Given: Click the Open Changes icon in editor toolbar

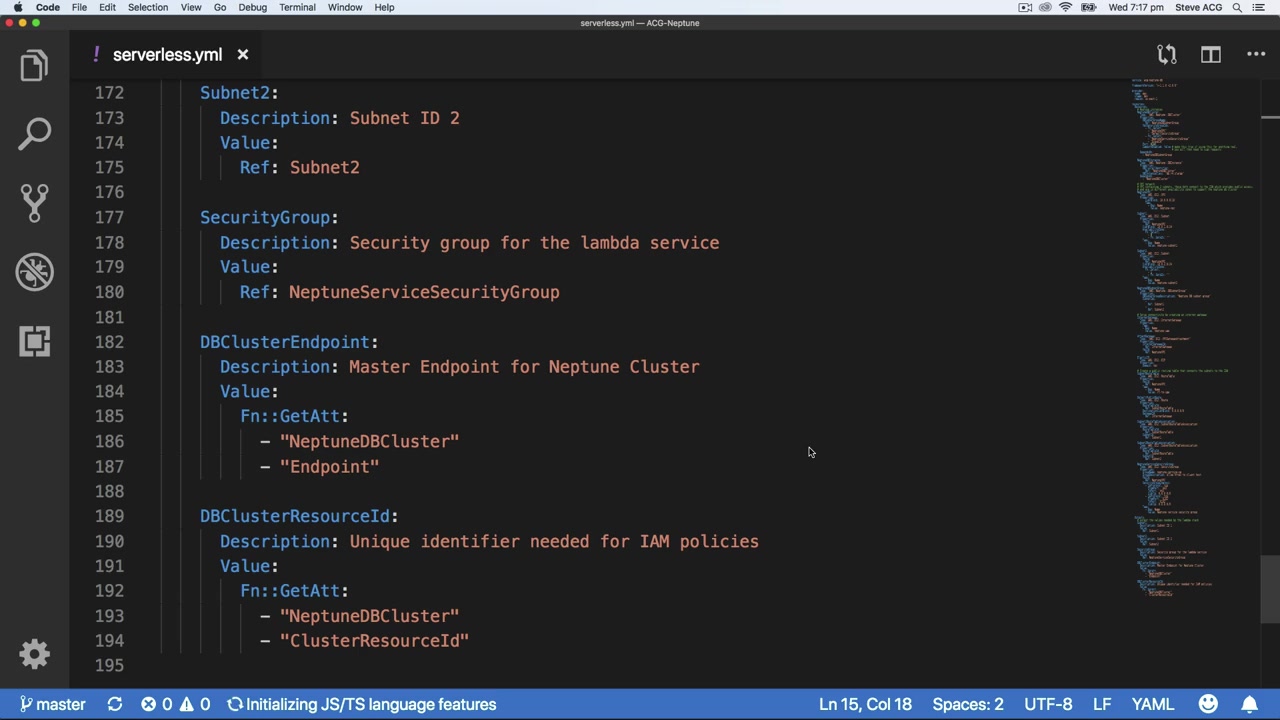Looking at the screenshot, I should [x=1166, y=55].
